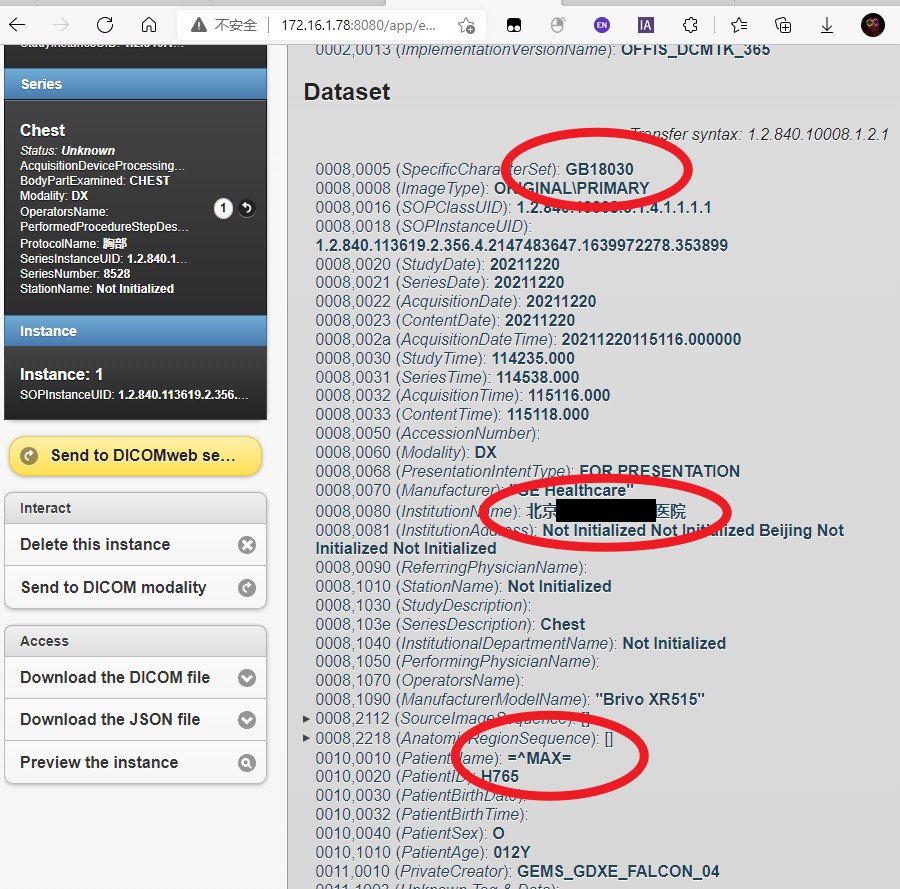Click the magnifier icon beside Preview the instance

click(247, 763)
